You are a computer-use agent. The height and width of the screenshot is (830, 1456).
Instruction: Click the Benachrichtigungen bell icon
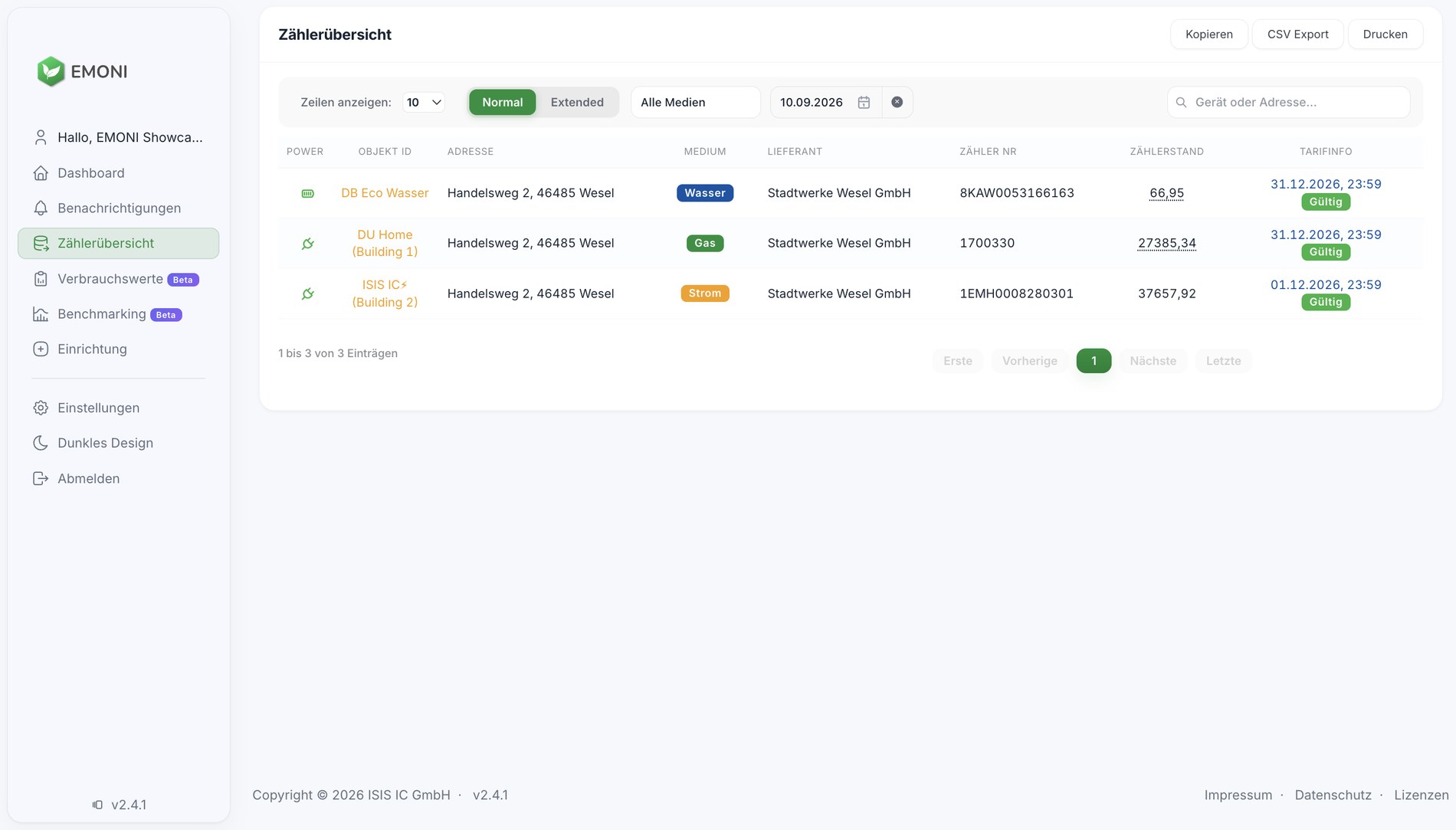[x=41, y=208]
